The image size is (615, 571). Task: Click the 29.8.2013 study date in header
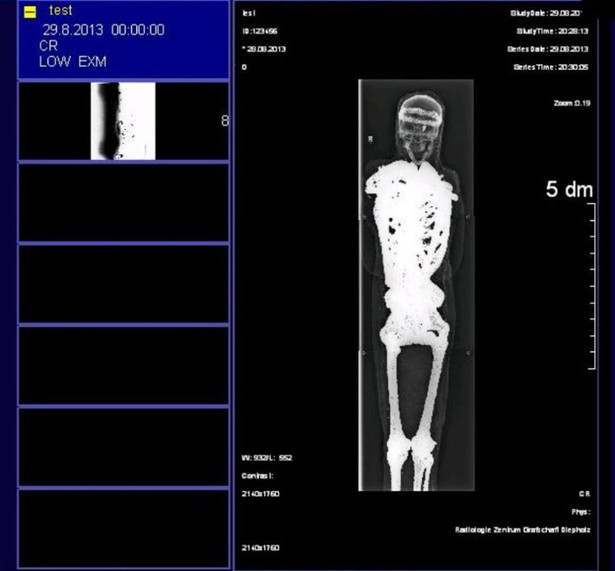point(72,30)
